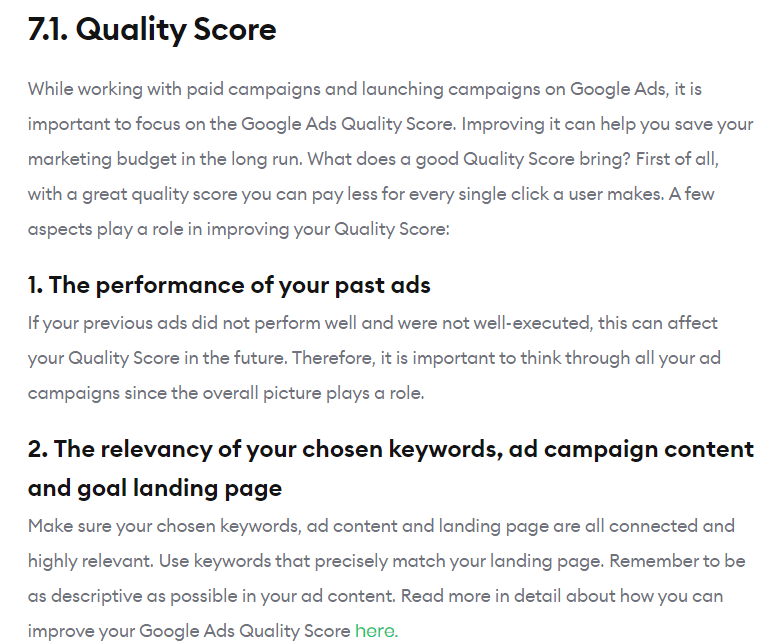Click the line starting "If your previous ads did not perform"
The image size is (779, 644).
coord(372,323)
